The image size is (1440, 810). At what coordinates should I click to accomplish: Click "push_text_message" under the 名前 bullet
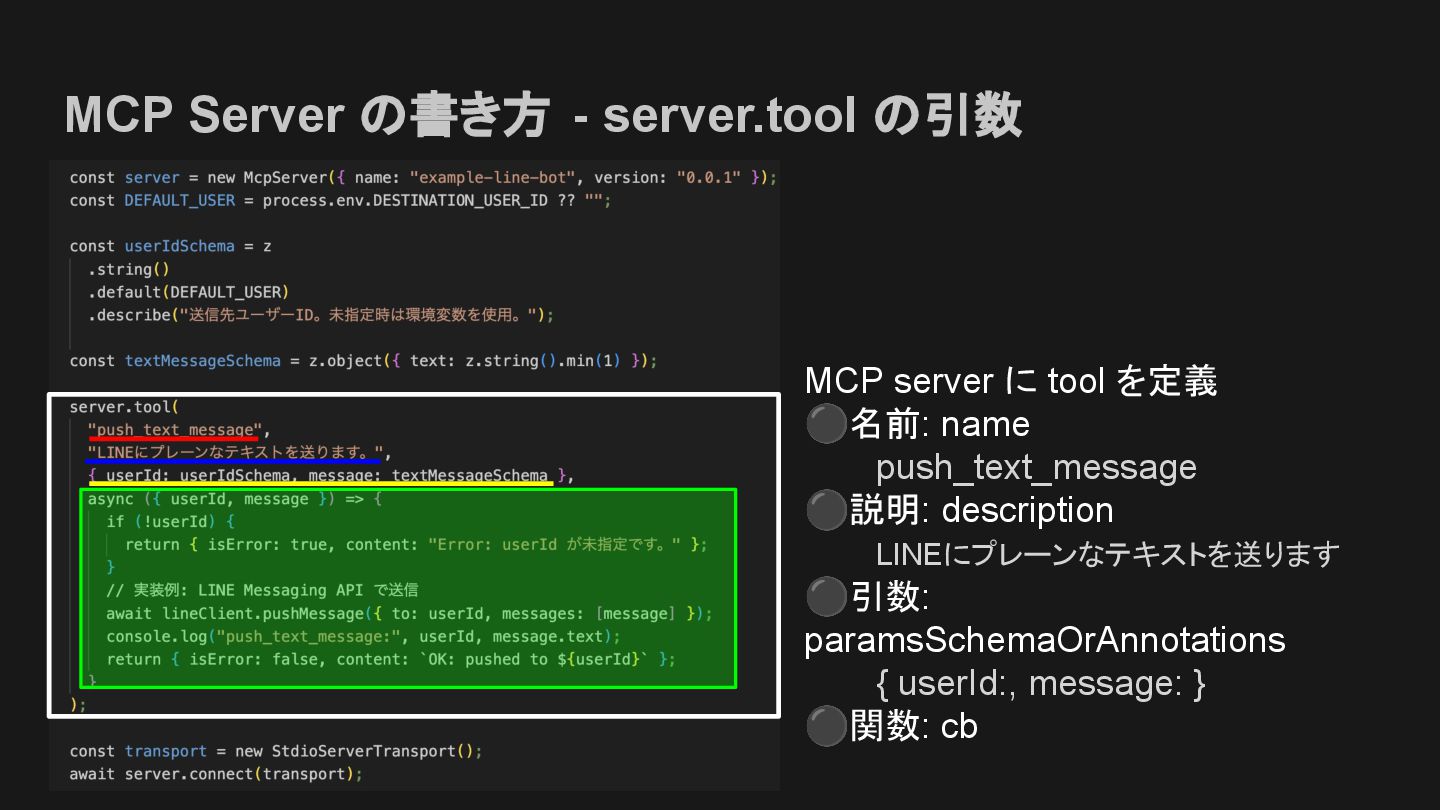pos(1036,467)
